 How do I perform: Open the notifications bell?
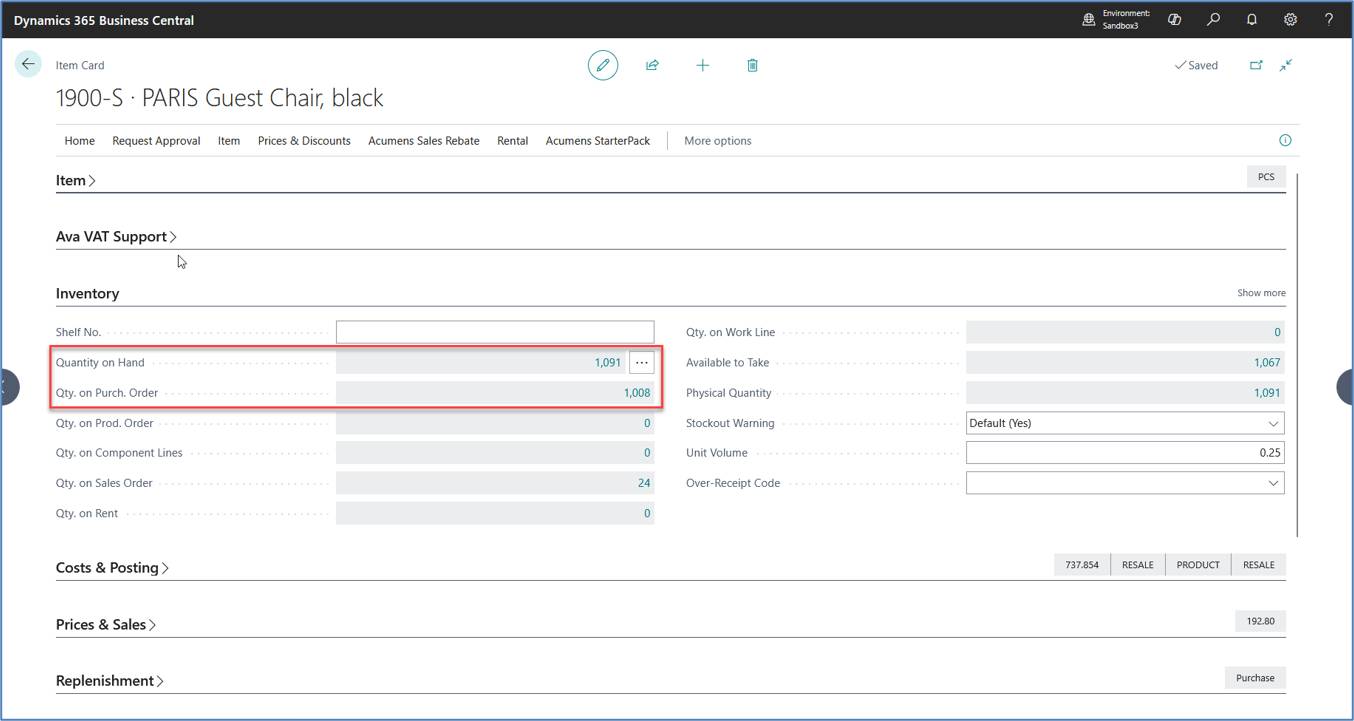1252,19
